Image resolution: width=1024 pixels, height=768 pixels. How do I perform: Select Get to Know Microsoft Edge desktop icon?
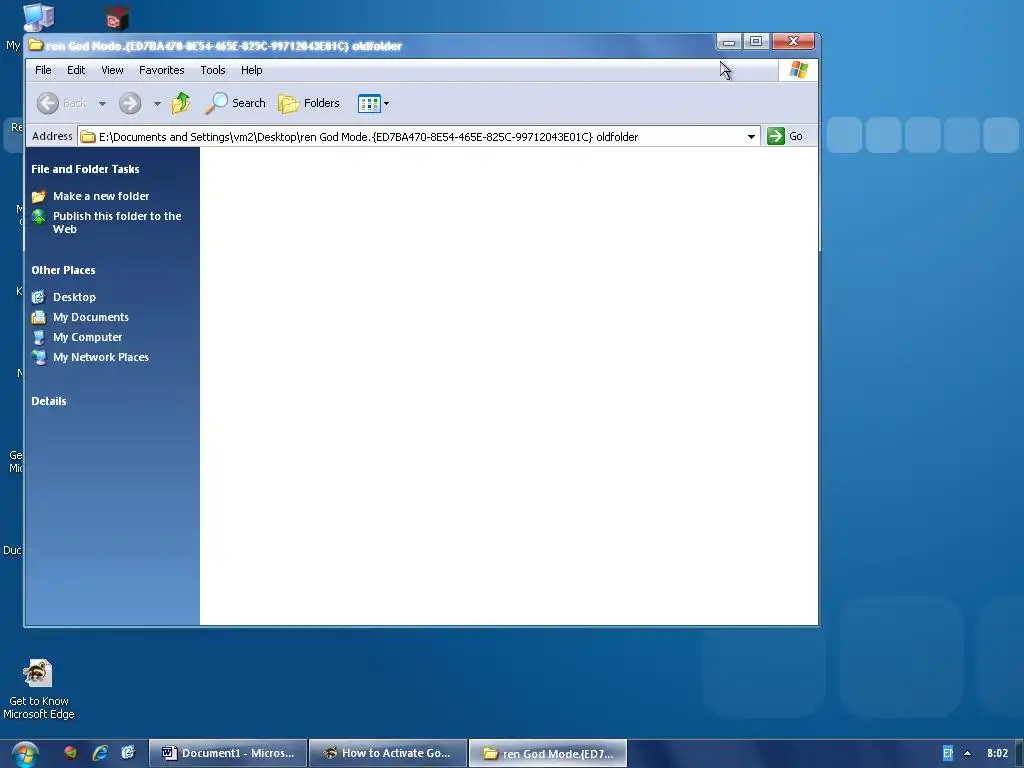tap(39, 689)
